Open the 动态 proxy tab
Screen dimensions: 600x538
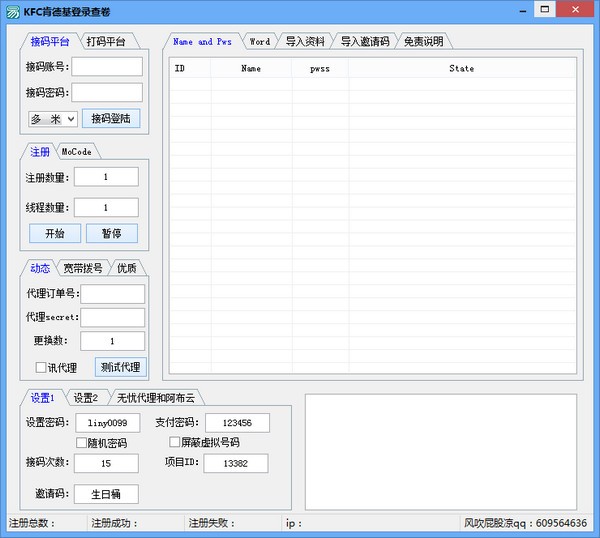(x=40, y=268)
